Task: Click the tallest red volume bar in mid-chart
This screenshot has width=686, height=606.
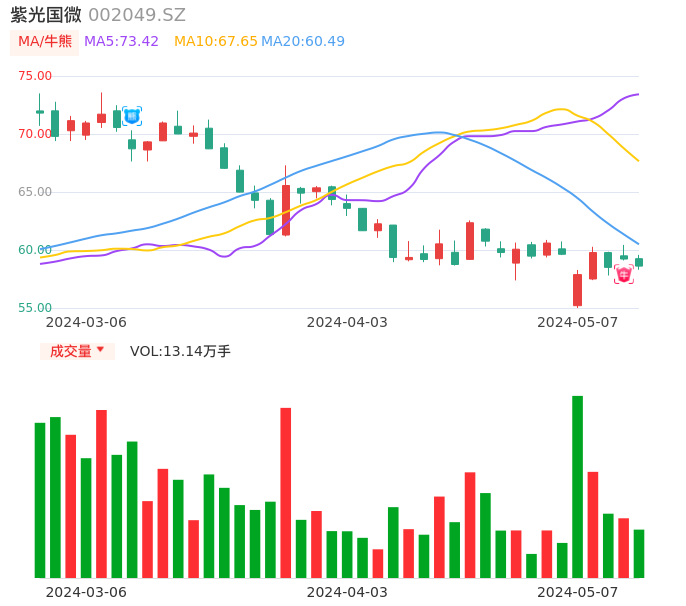Action: pyautogui.click(x=285, y=492)
